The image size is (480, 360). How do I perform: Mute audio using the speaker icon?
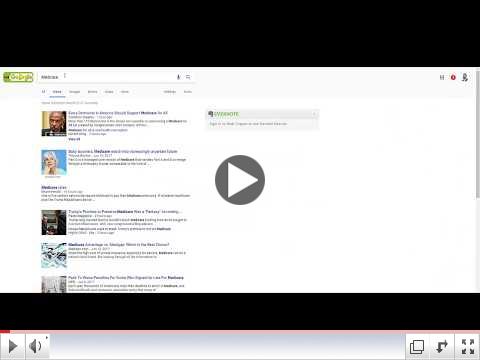click(36, 346)
